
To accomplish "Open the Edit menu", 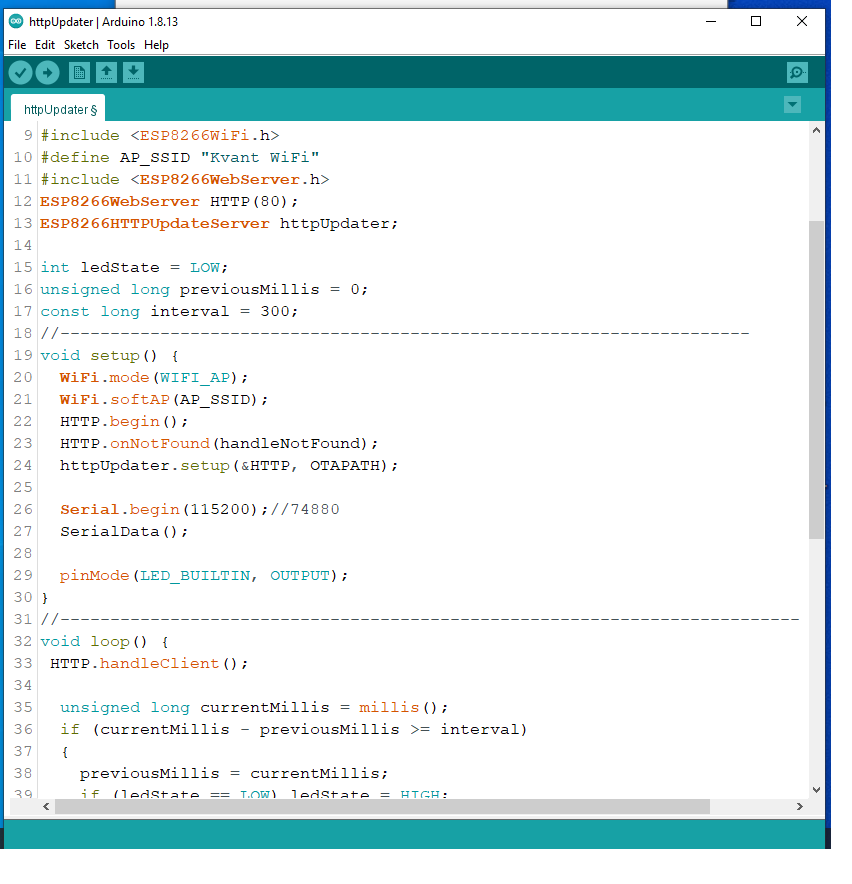I will click(x=45, y=45).
